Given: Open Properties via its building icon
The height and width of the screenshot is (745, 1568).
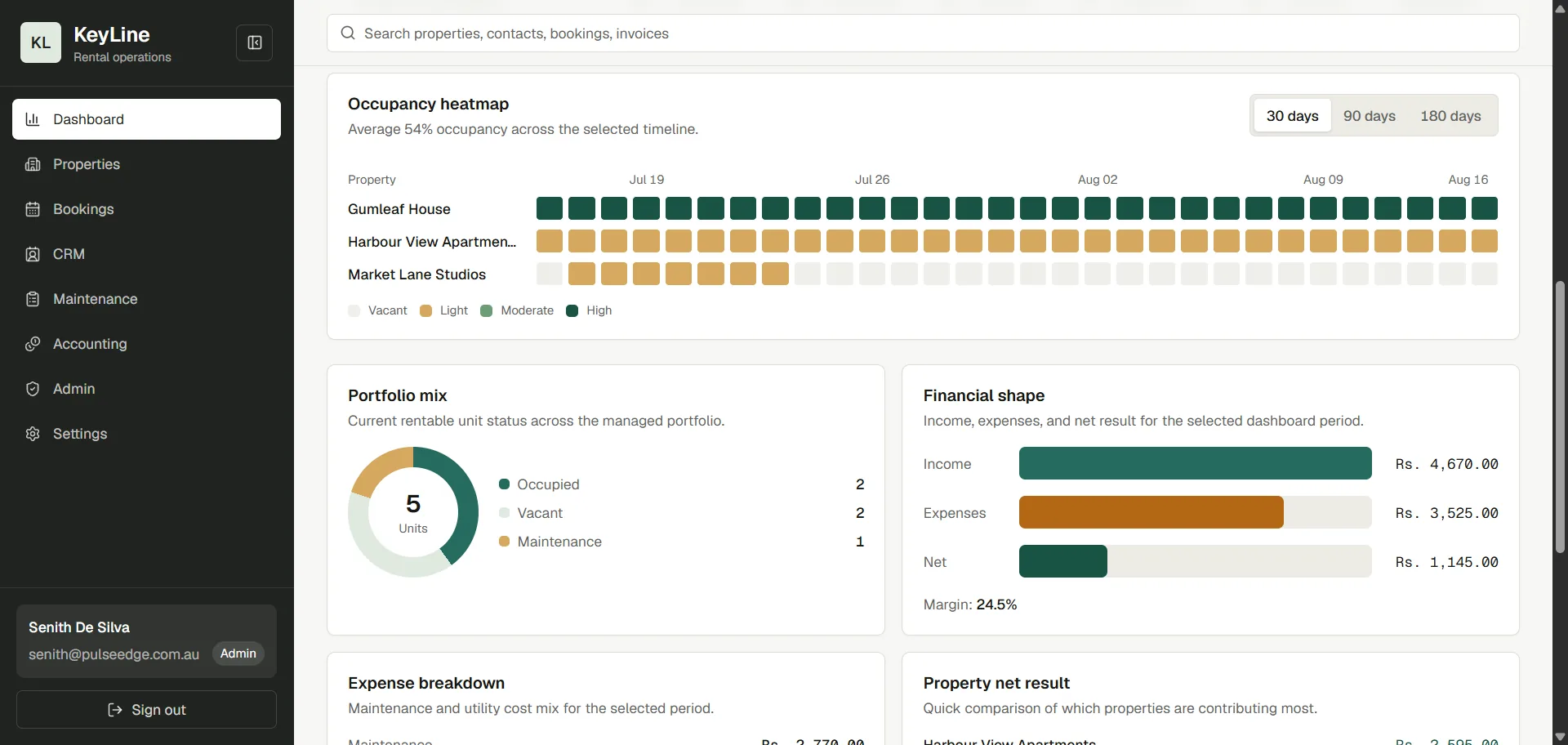Looking at the screenshot, I should tap(33, 164).
